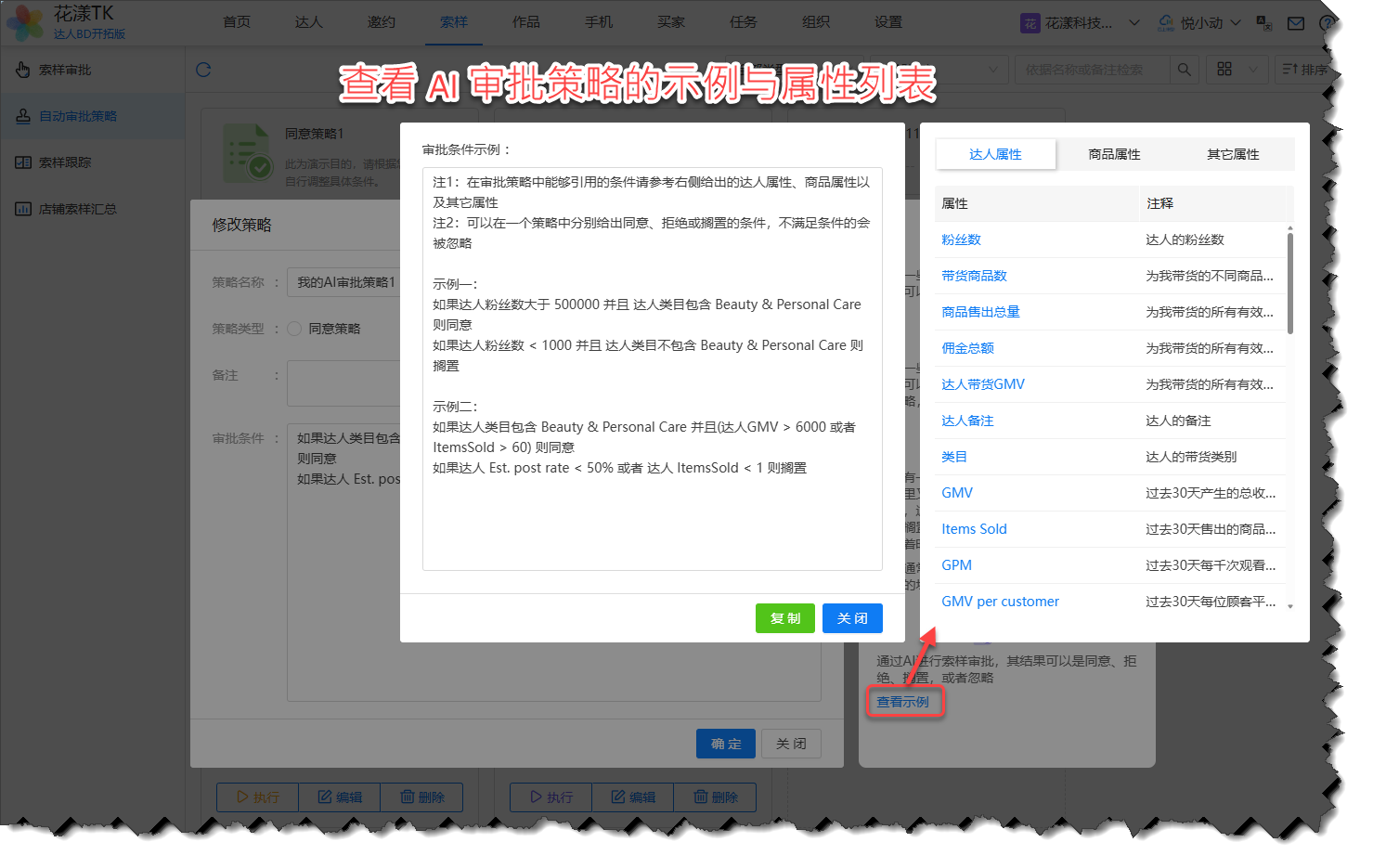This screenshot has width=1373, height=868.
Task: Select the 同意策略 radio button
Action: point(294,329)
